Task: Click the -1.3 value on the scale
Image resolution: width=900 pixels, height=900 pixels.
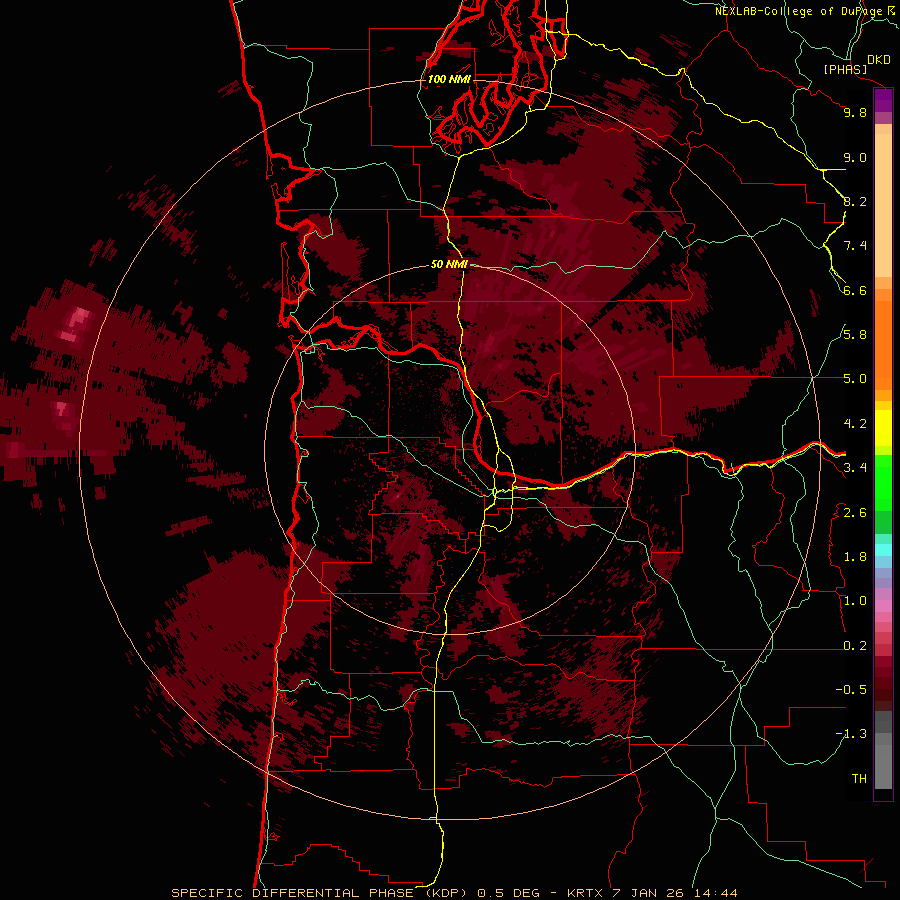Action: coord(851,734)
